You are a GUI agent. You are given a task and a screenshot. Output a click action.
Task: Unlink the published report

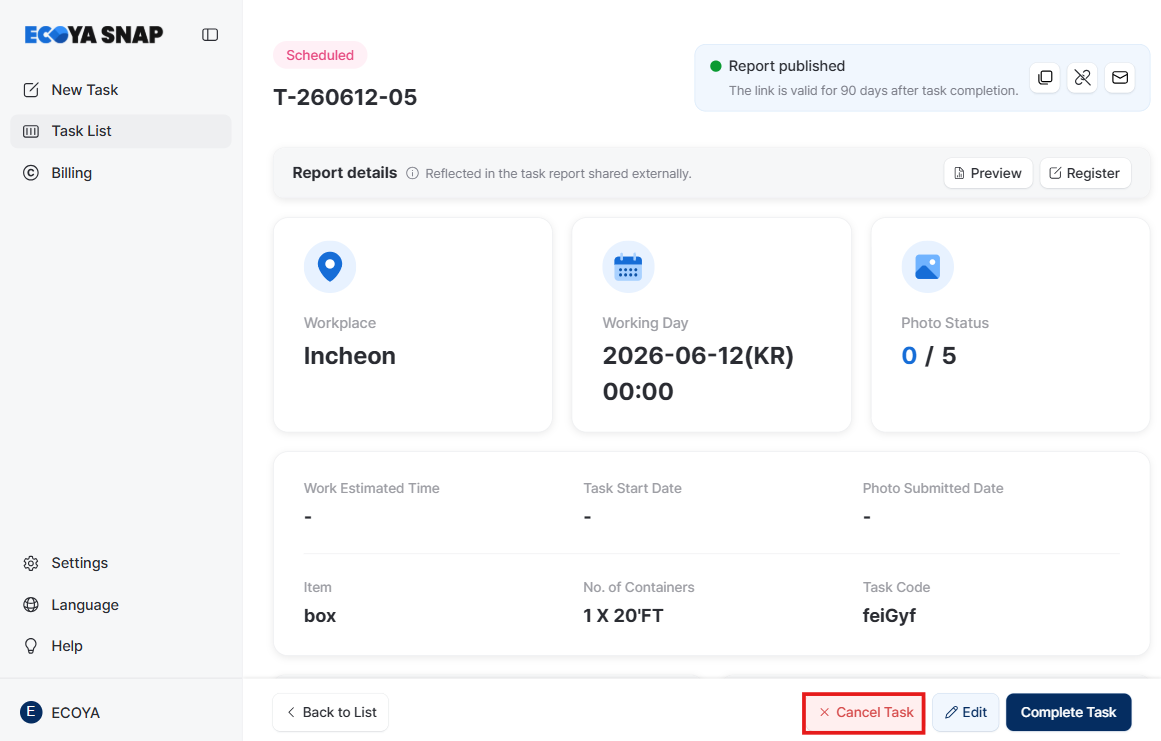click(1083, 78)
